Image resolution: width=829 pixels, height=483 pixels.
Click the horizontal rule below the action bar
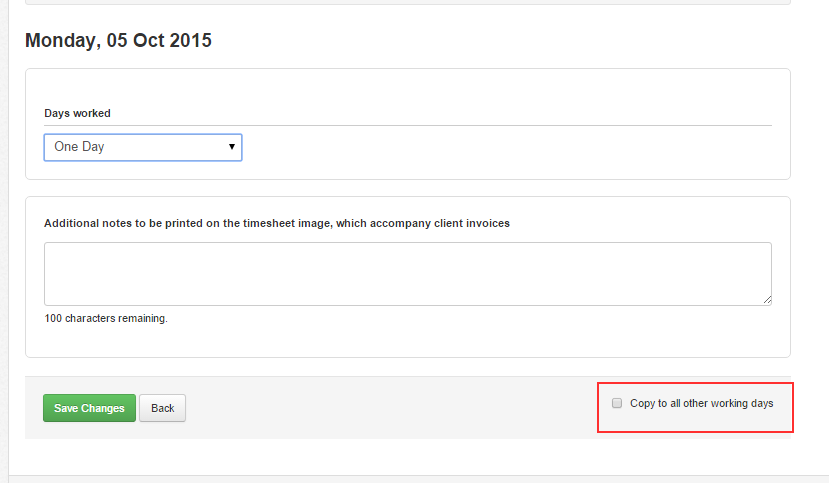419,476
